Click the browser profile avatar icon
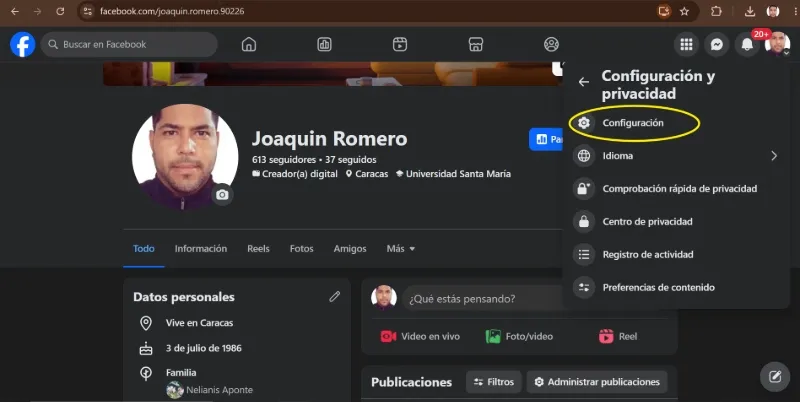Image resolution: width=800 pixels, height=402 pixels. click(x=773, y=11)
